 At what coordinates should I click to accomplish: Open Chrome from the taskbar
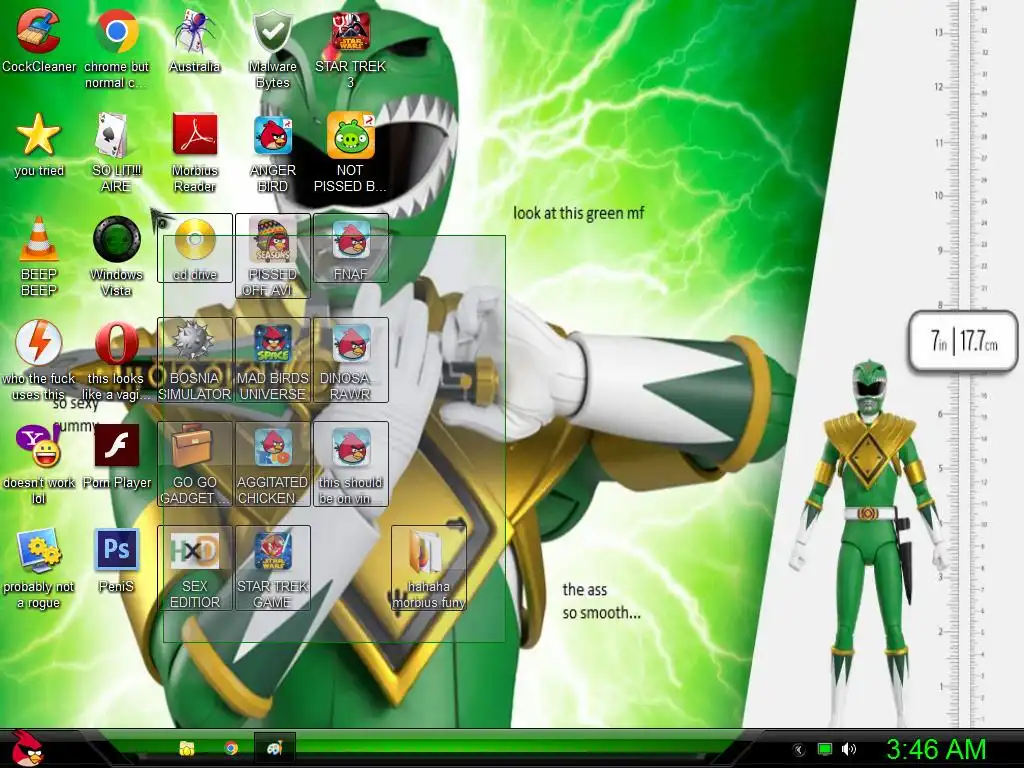point(231,748)
